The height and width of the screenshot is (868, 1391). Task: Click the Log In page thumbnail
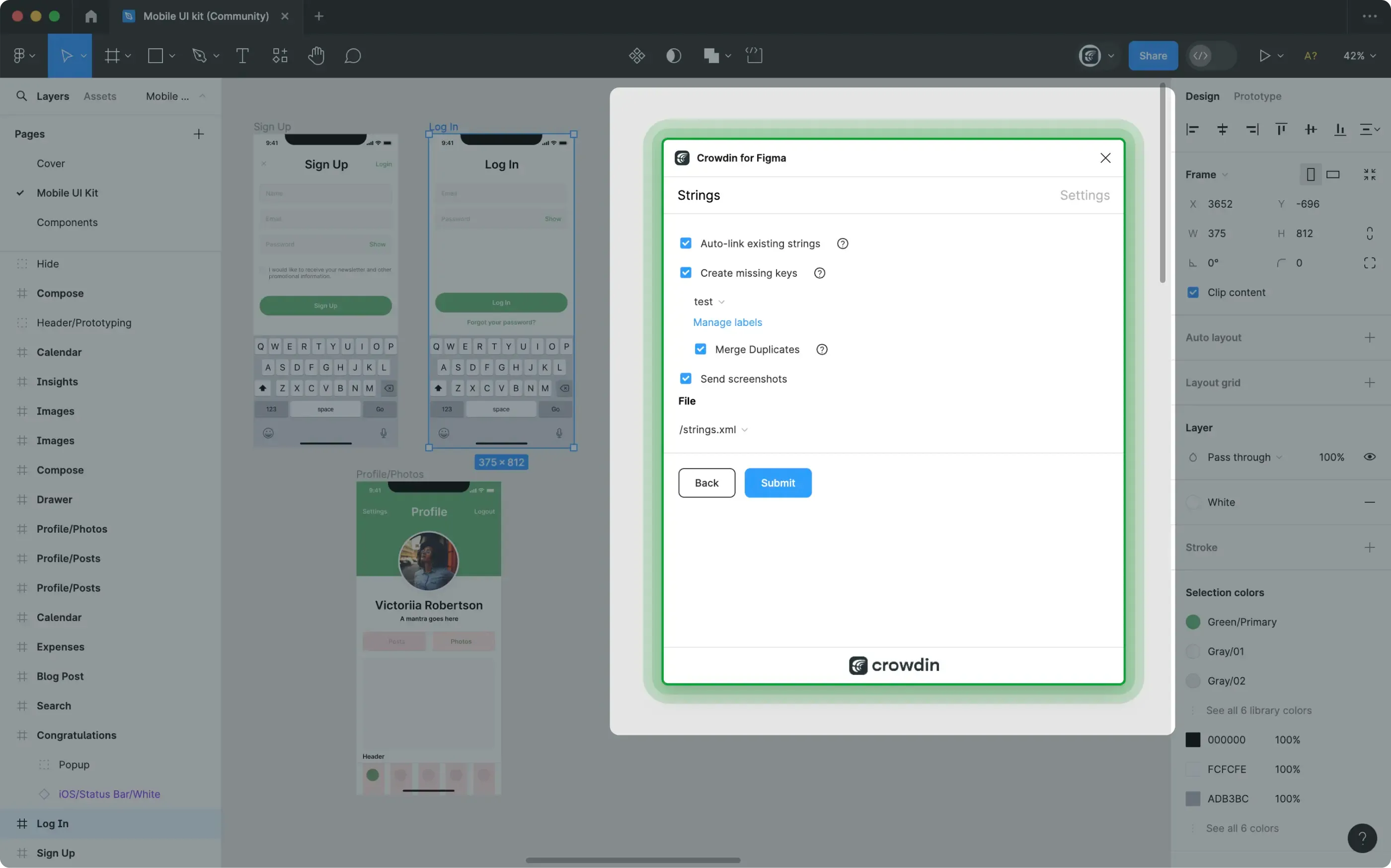[502, 290]
